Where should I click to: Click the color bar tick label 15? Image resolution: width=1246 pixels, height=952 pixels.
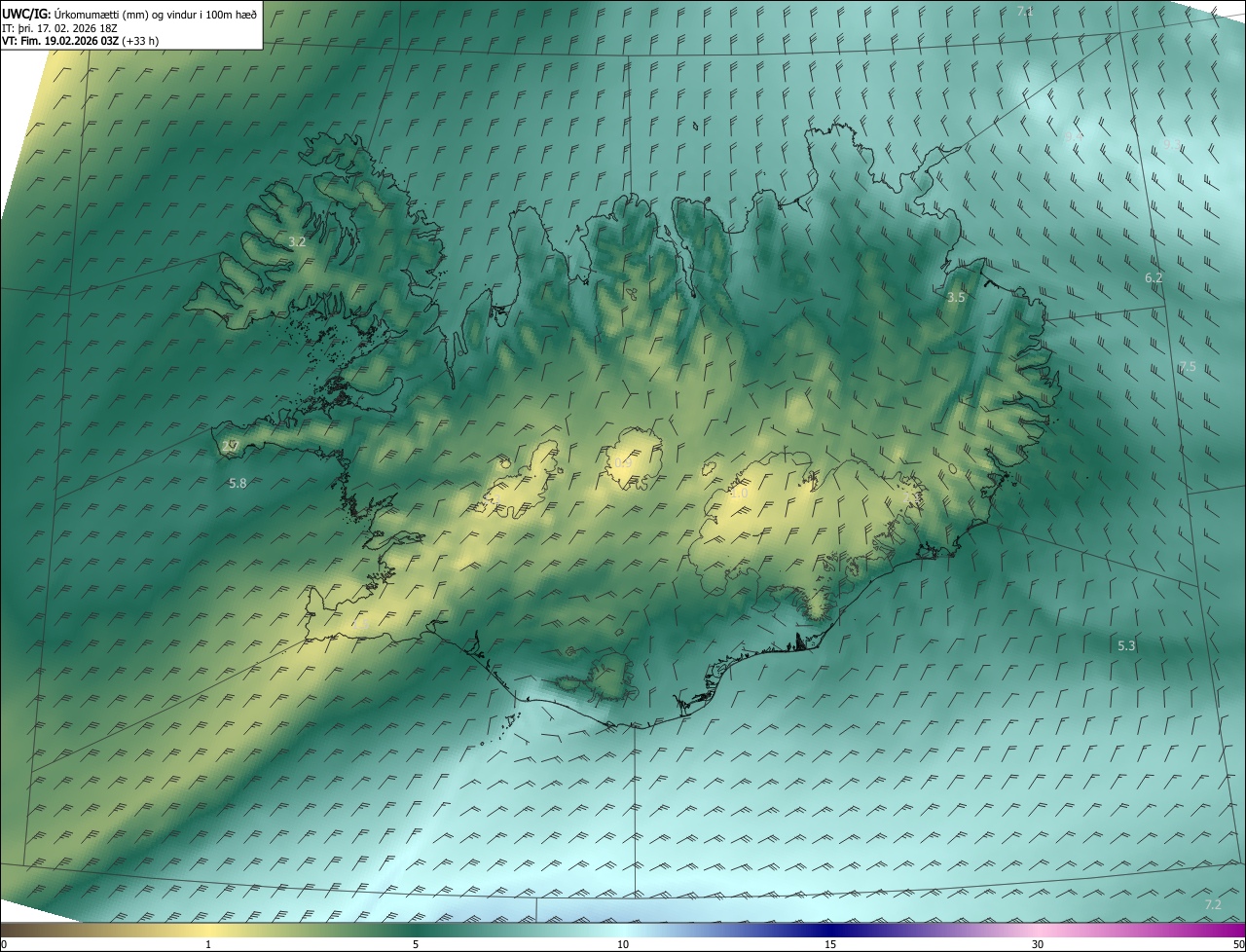[830, 944]
